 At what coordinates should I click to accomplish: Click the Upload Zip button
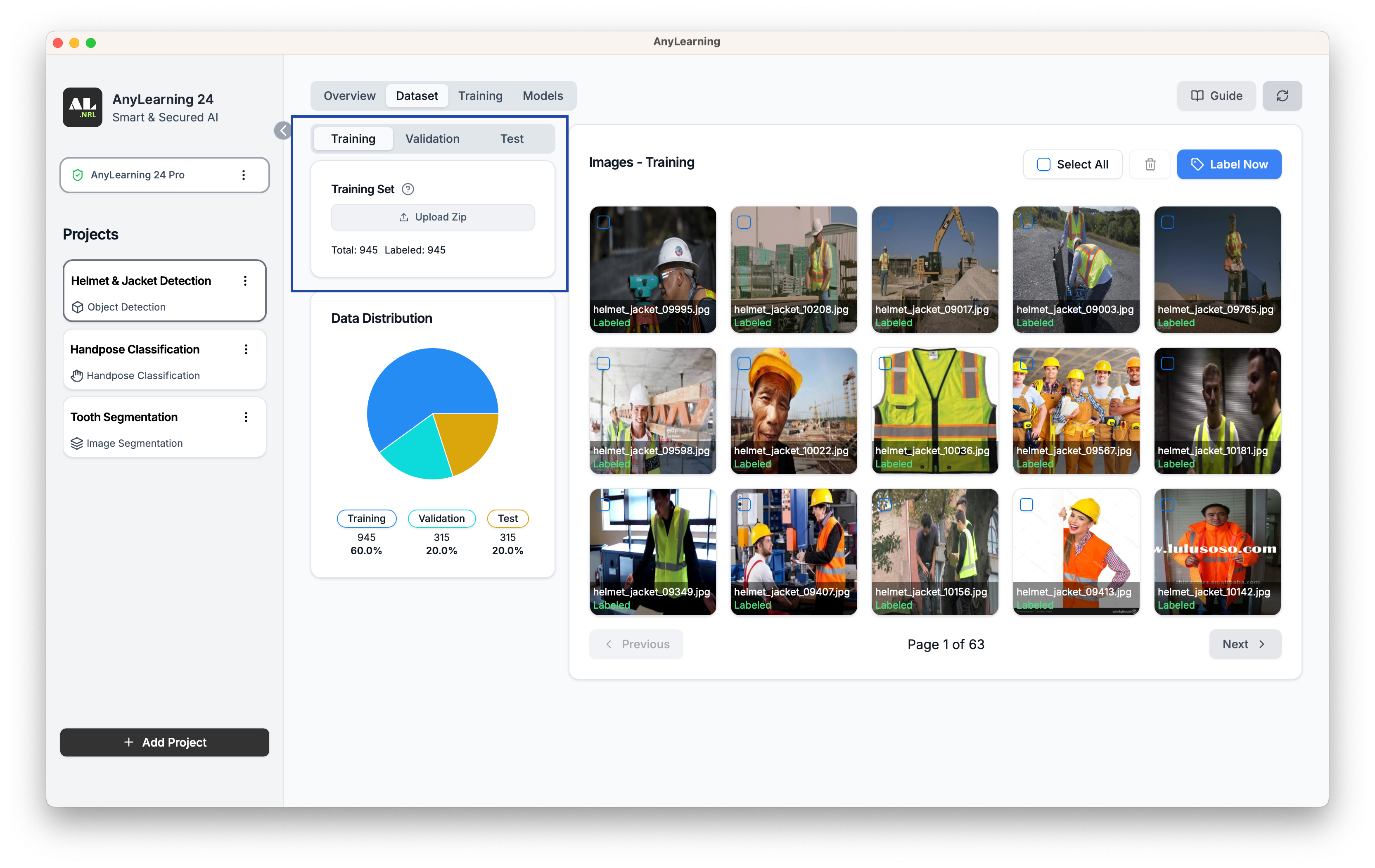[432, 217]
